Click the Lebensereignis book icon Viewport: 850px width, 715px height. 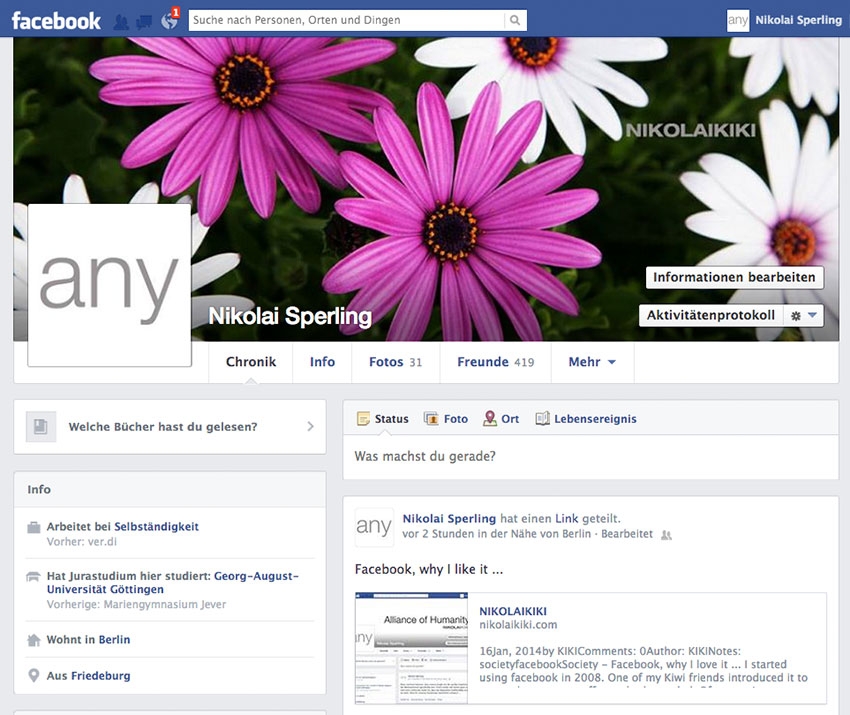(x=543, y=419)
